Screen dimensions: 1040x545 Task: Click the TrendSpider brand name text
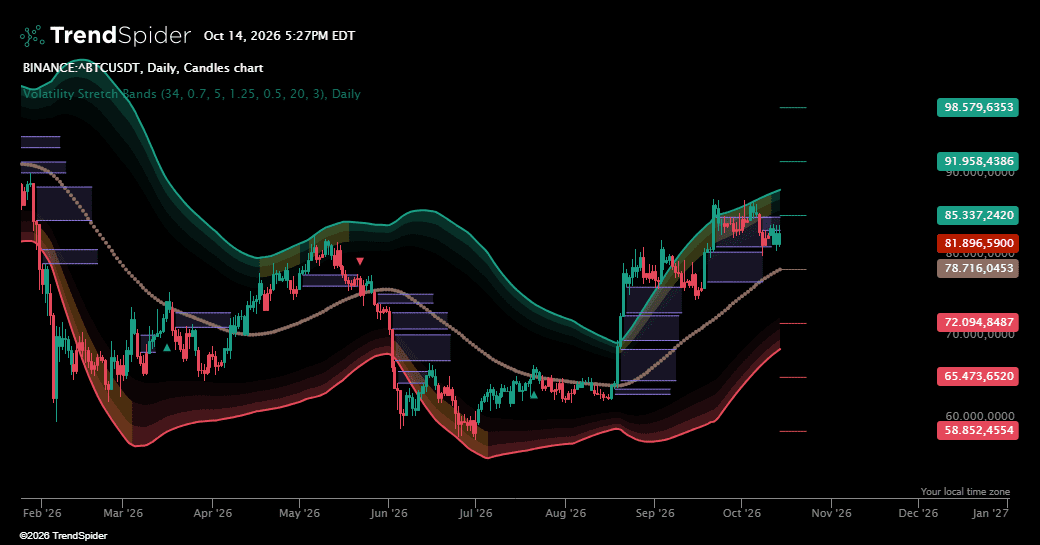tap(120, 36)
